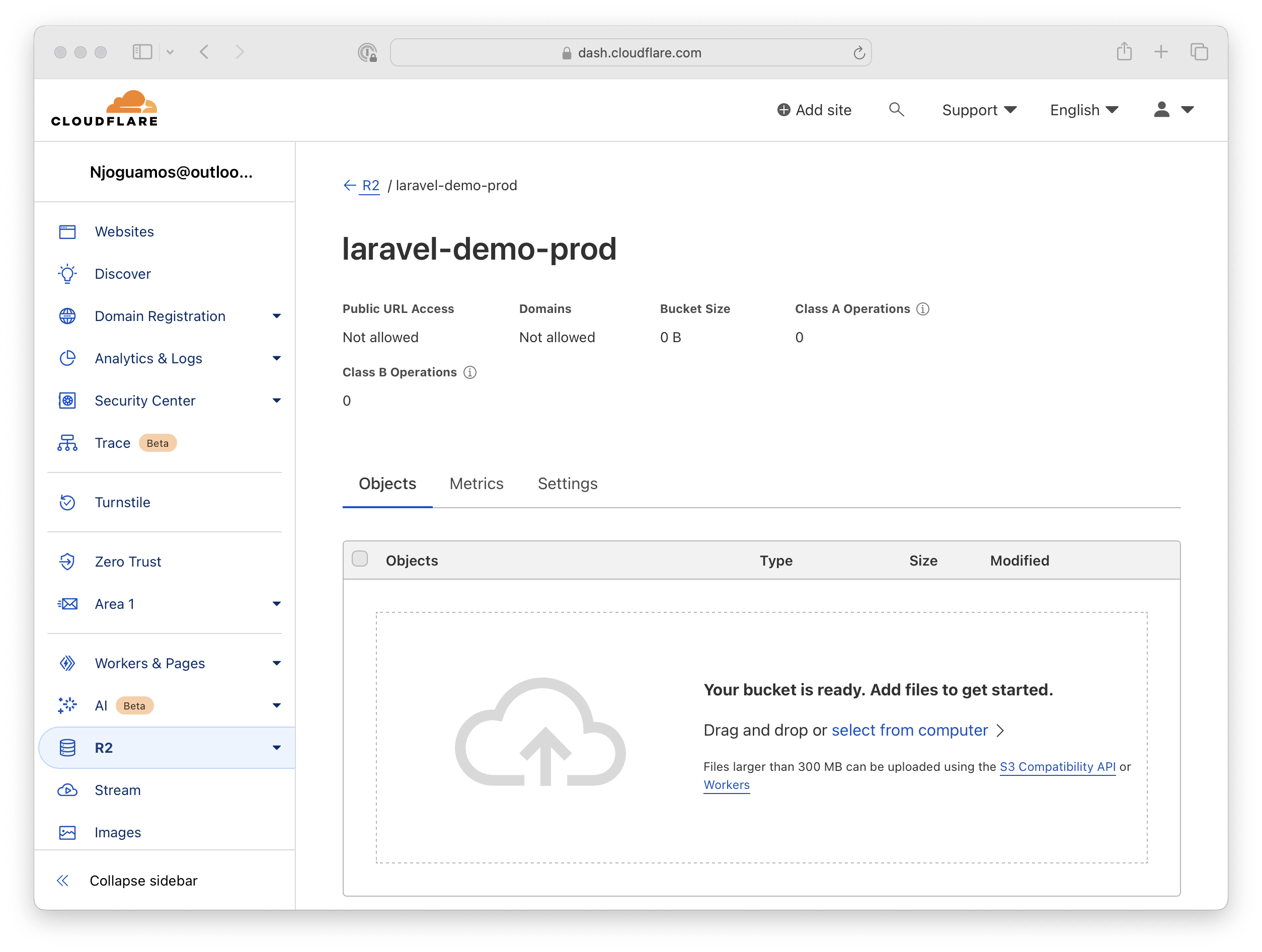The image size is (1262, 952).
Task: Click the Area 1 envelope icon
Action: pos(67,603)
